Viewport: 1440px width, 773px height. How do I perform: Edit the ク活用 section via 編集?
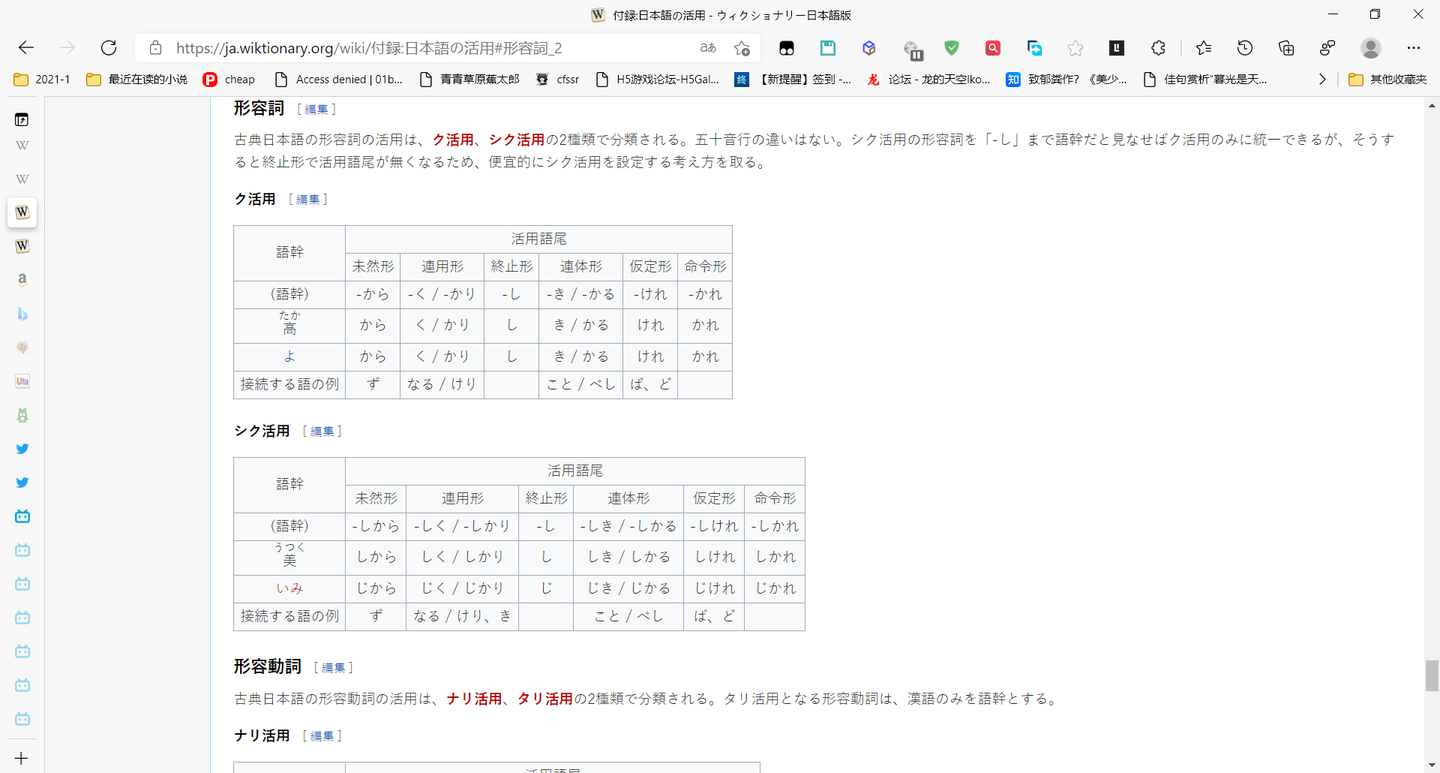(308, 200)
